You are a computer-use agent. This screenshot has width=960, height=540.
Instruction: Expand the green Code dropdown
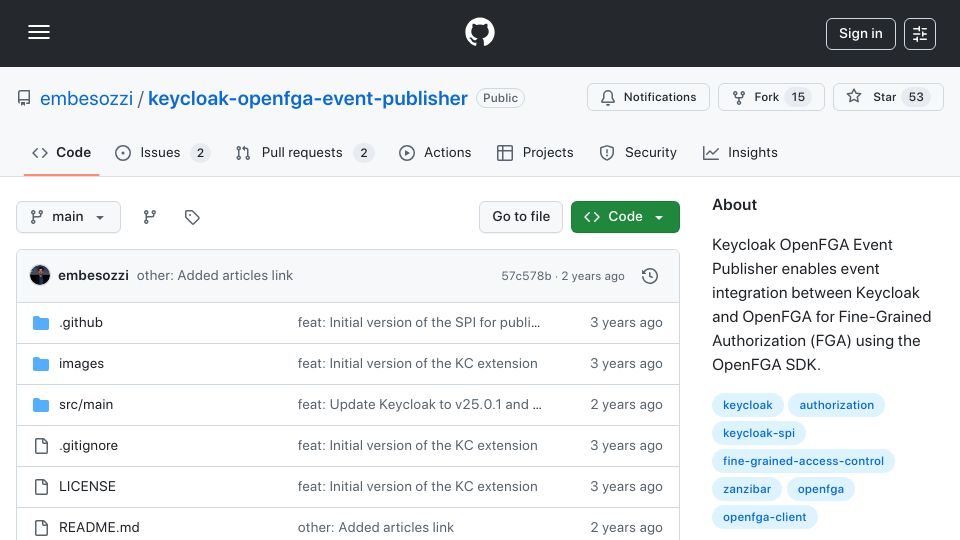pos(625,217)
